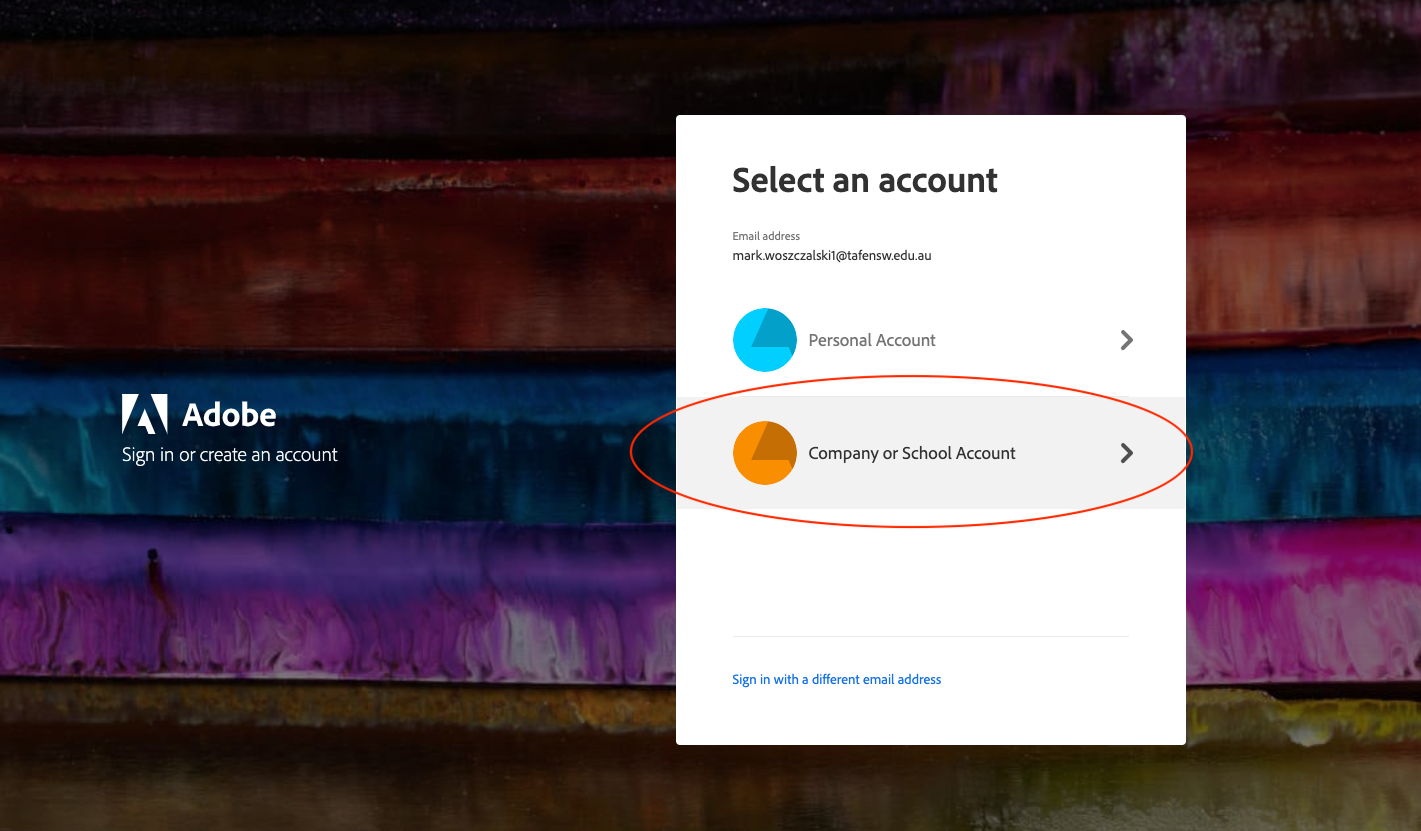Click the blank white area below the account list
This screenshot has height=831, width=1421.
930,570
